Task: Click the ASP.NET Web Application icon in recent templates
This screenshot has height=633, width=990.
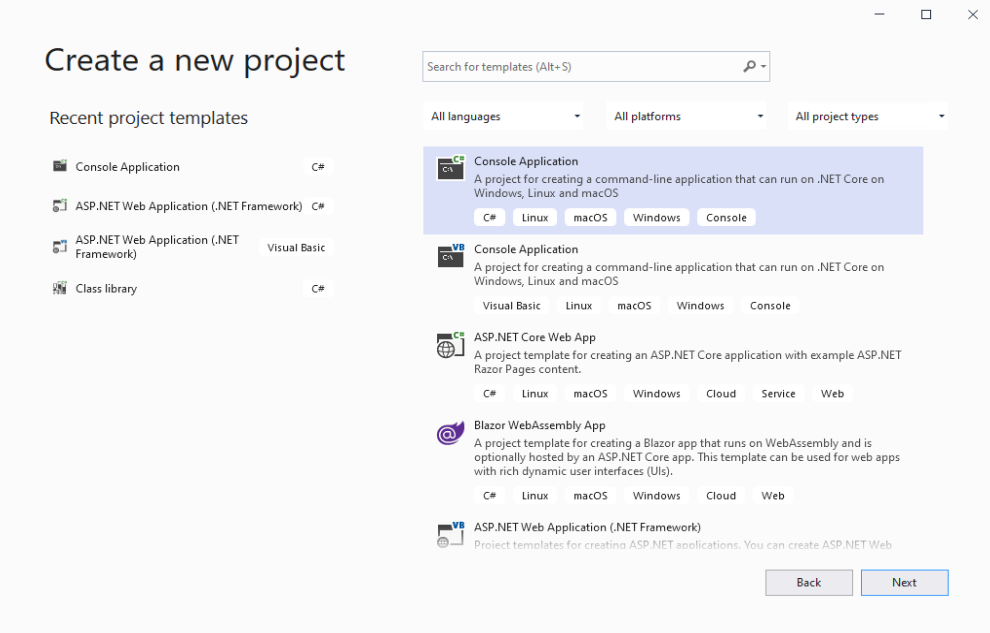Action: (x=60, y=206)
